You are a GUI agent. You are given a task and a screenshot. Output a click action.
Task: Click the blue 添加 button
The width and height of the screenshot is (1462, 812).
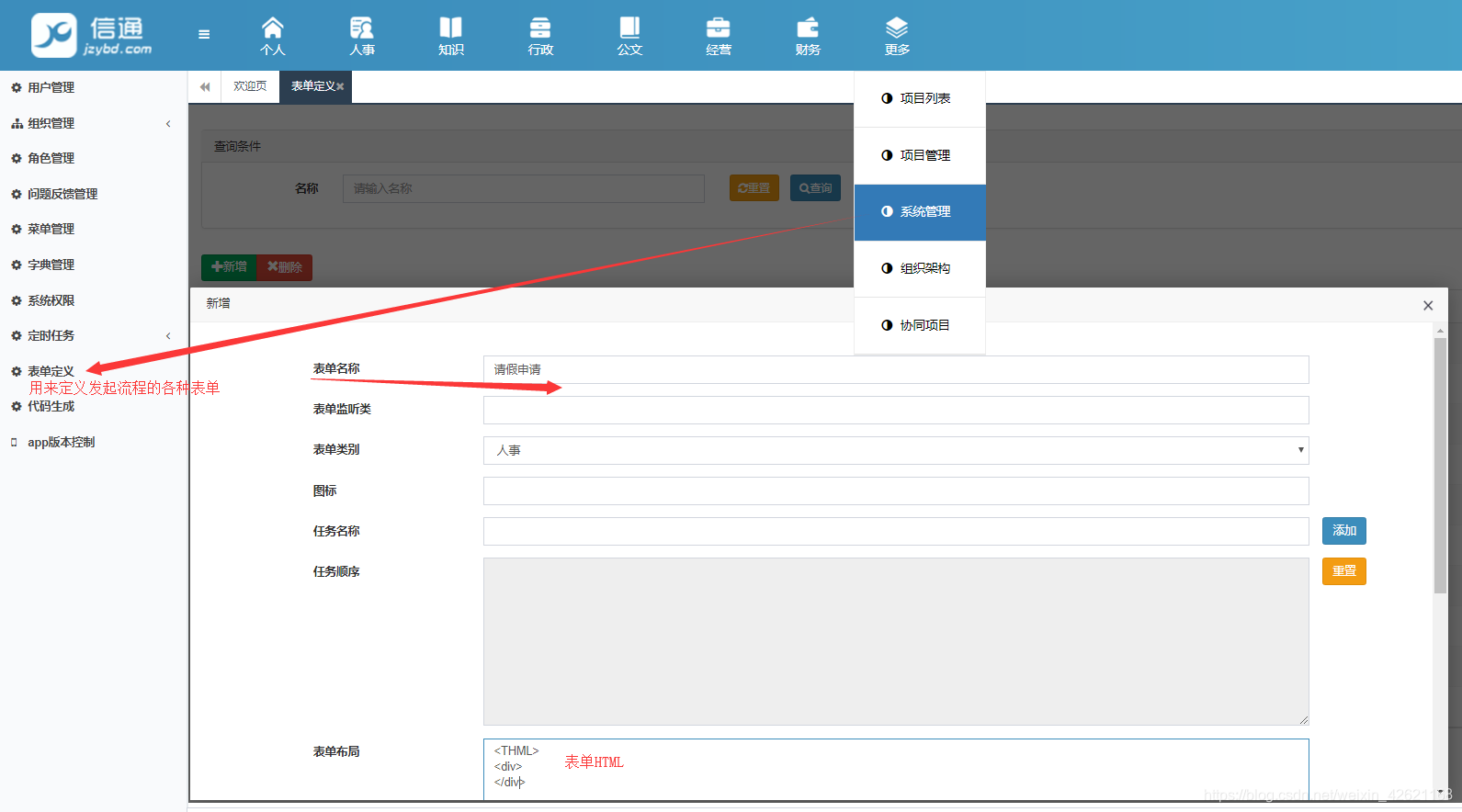[x=1344, y=531]
